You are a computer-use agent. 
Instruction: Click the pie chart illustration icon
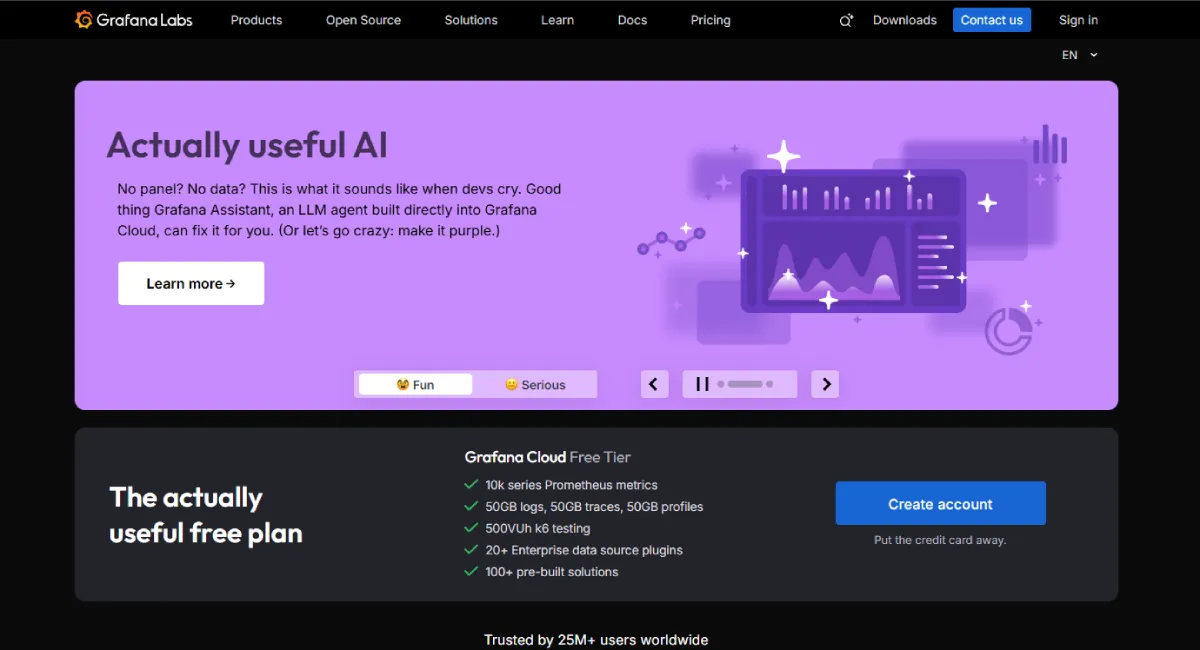click(1008, 330)
